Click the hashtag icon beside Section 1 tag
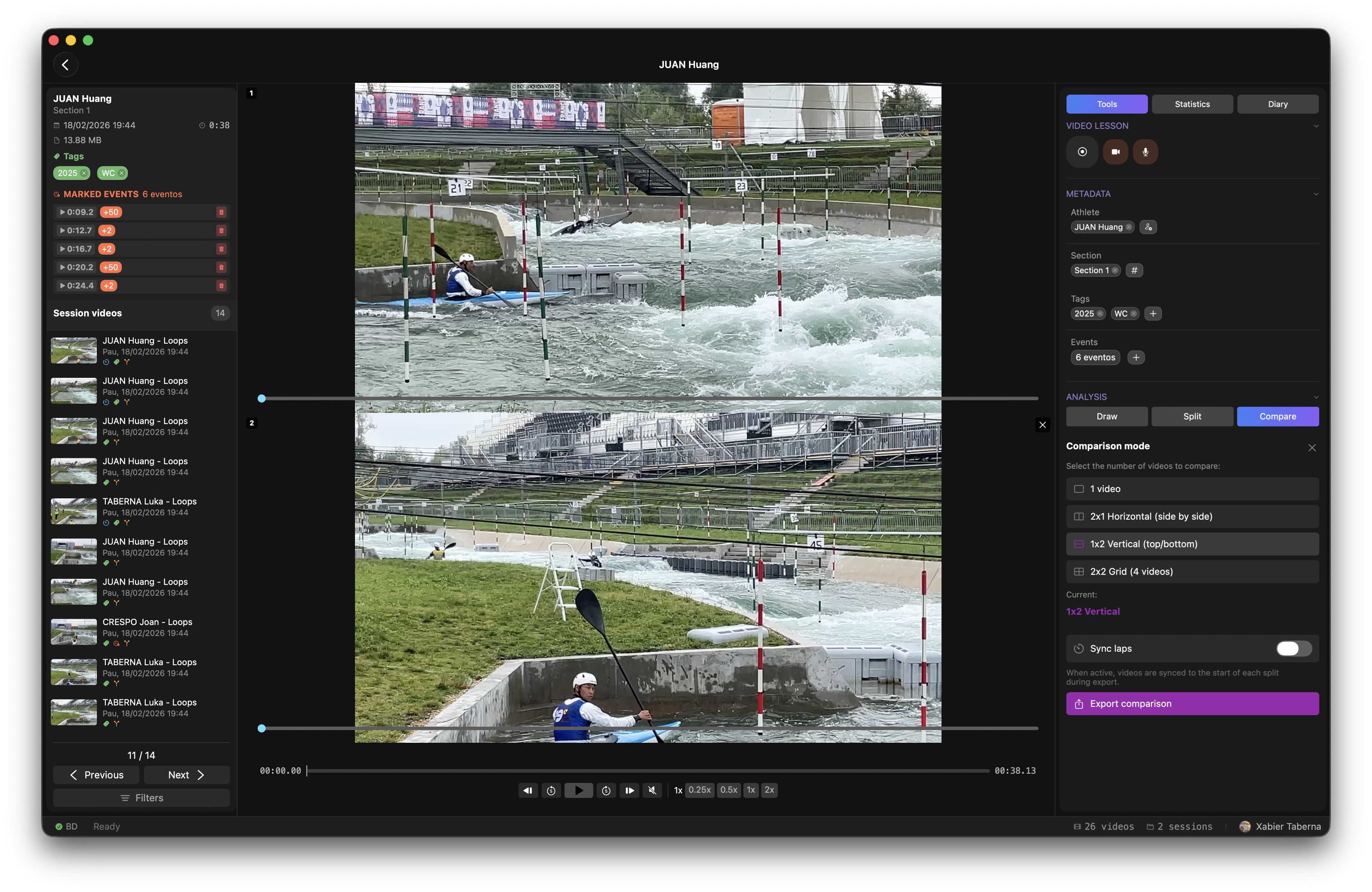This screenshot has height=892, width=1372. click(x=1135, y=270)
